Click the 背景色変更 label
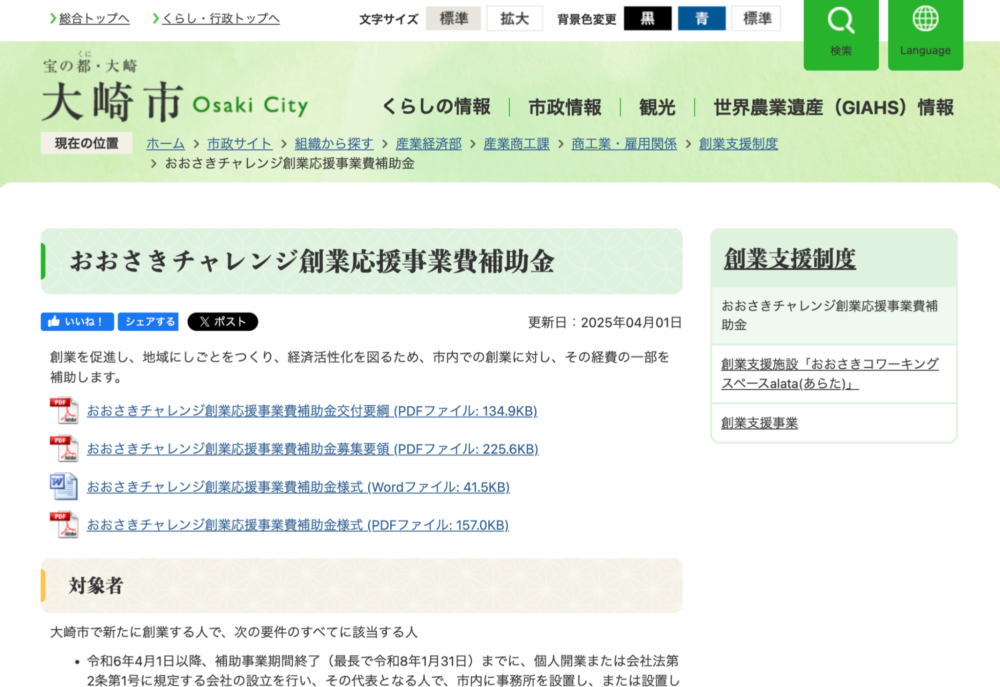 click(x=587, y=19)
